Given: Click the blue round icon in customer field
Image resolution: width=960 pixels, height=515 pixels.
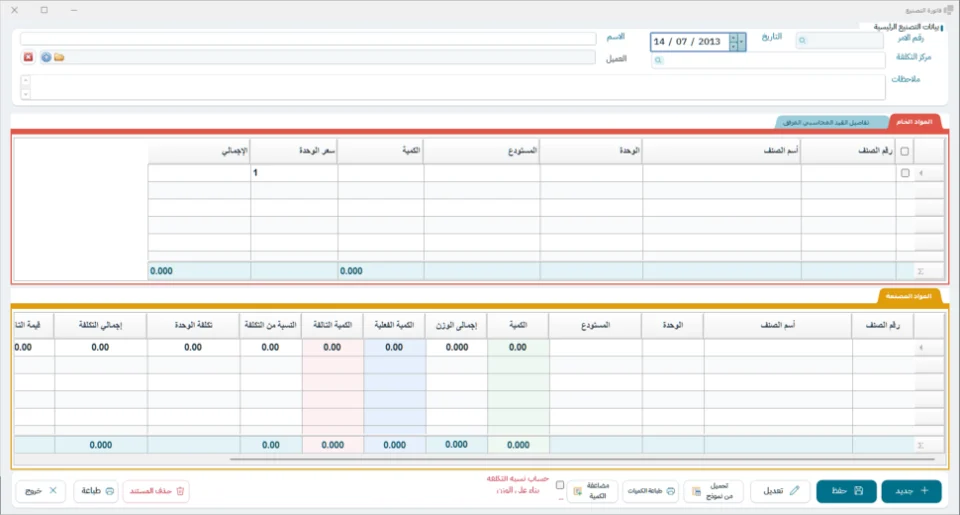Looking at the screenshot, I should 46,57.
